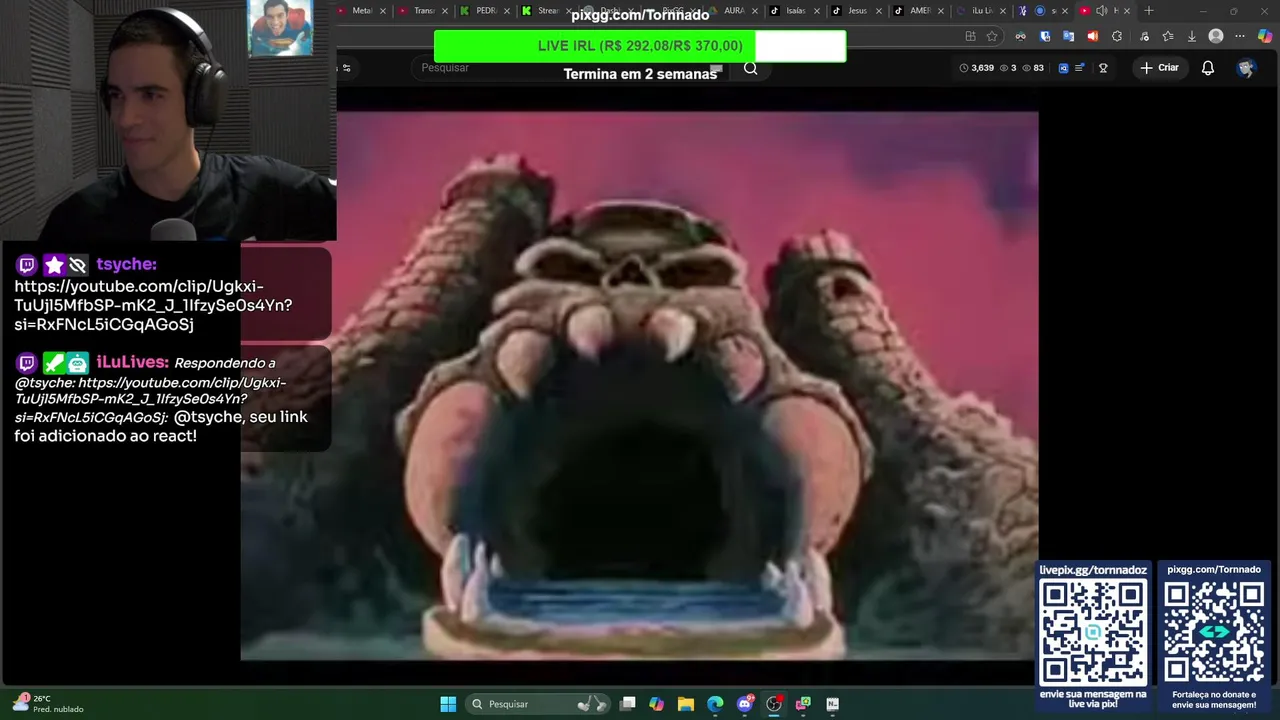Mute the audio-playing browser tab
The height and width of the screenshot is (720, 1280).
[1101, 11]
